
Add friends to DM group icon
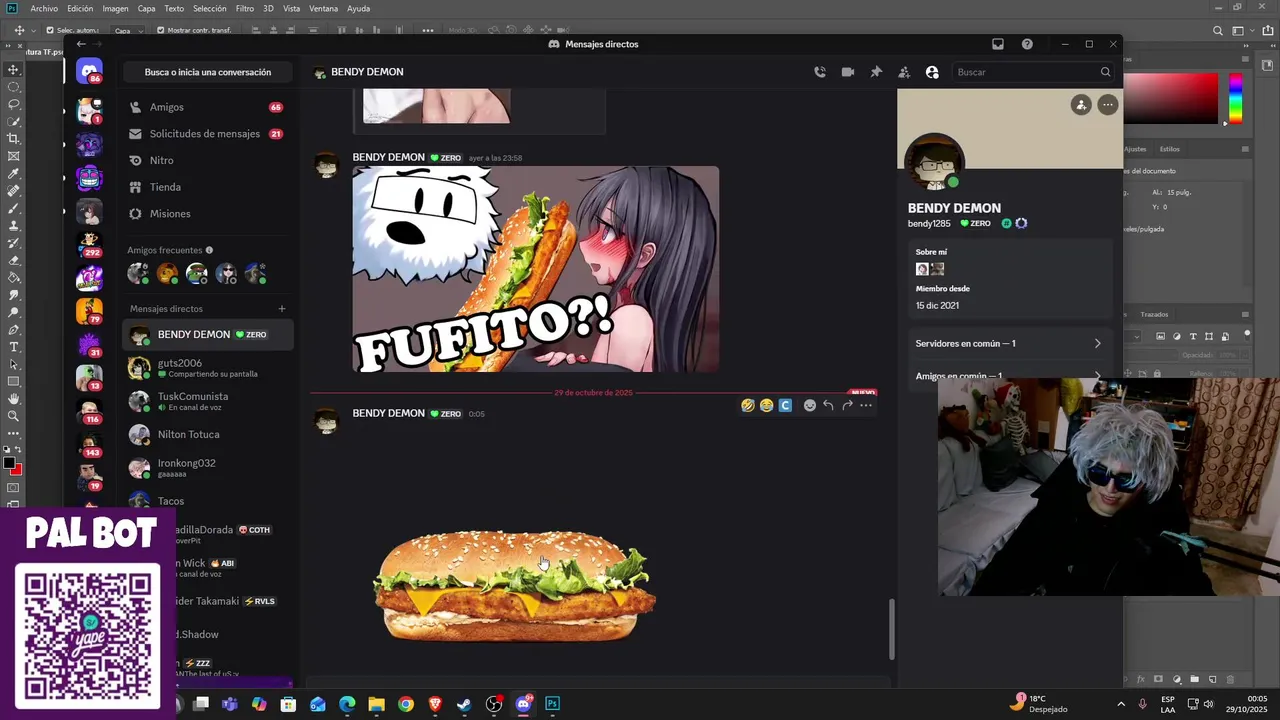coord(904,72)
